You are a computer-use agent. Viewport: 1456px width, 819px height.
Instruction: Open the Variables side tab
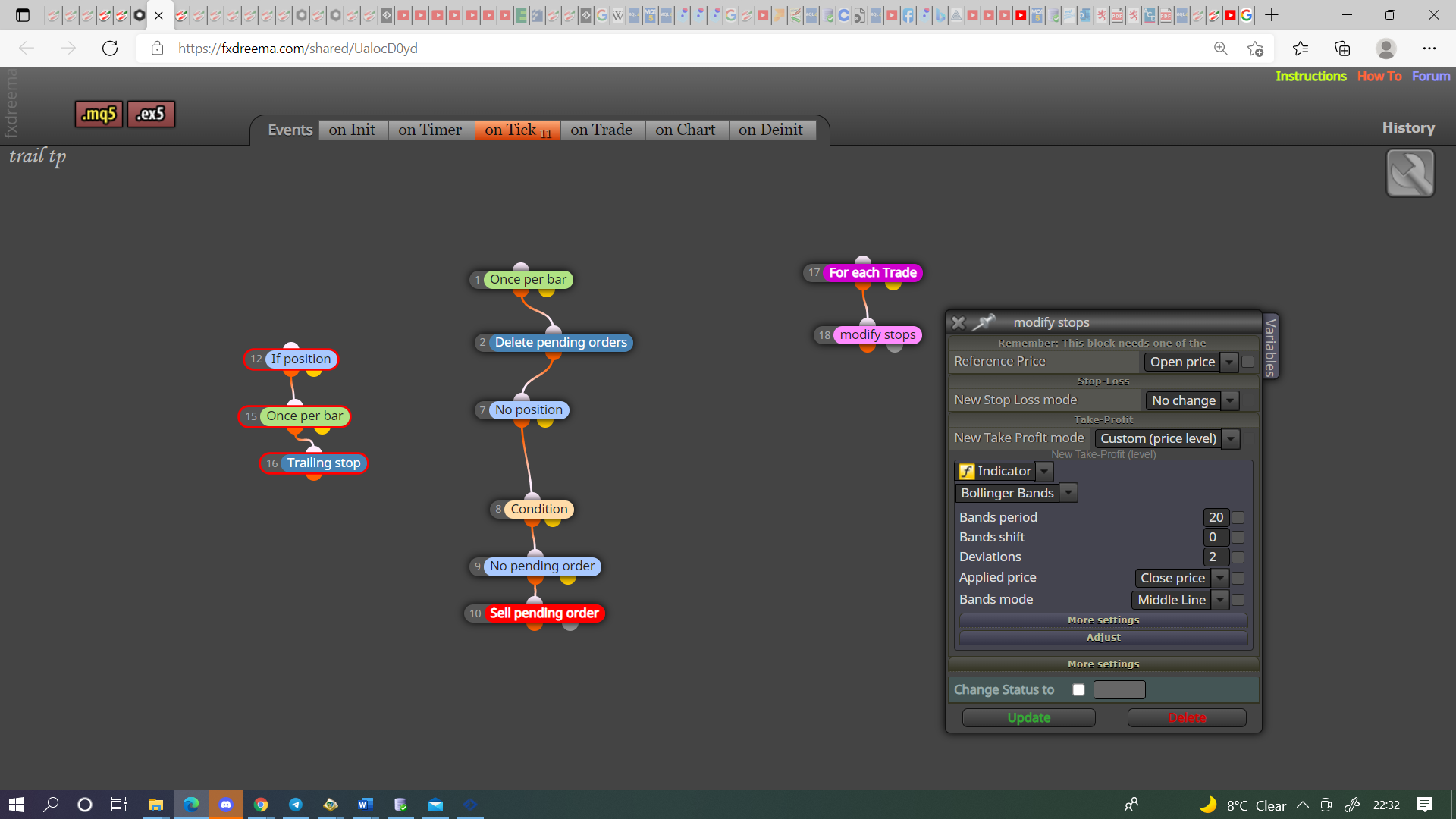pyautogui.click(x=1270, y=347)
